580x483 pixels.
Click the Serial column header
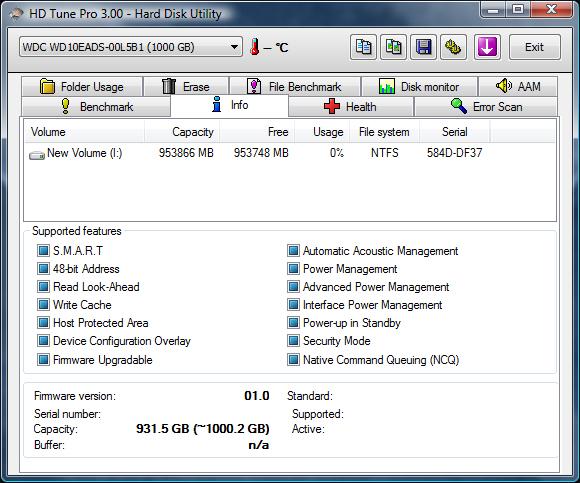coord(455,132)
